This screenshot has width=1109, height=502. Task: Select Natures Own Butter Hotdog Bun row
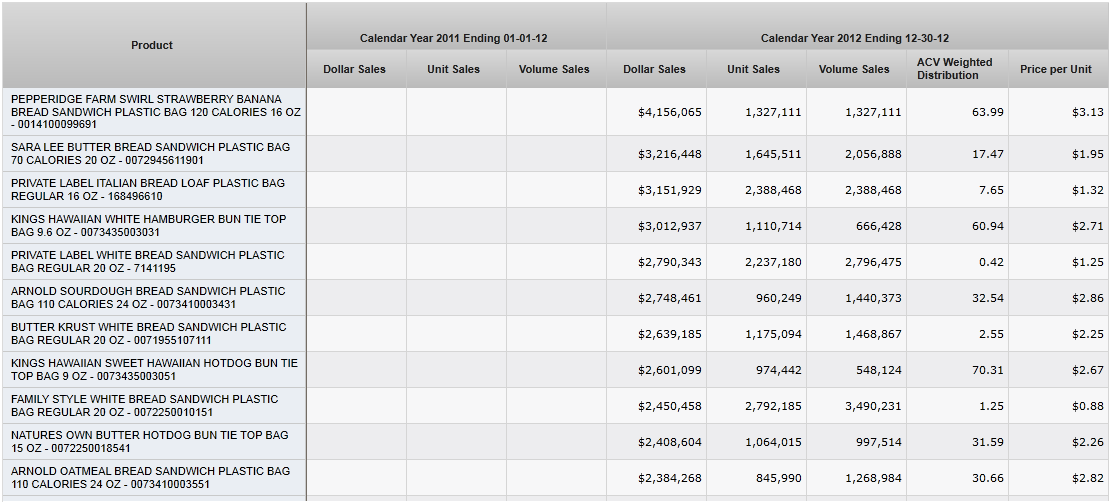149,442
